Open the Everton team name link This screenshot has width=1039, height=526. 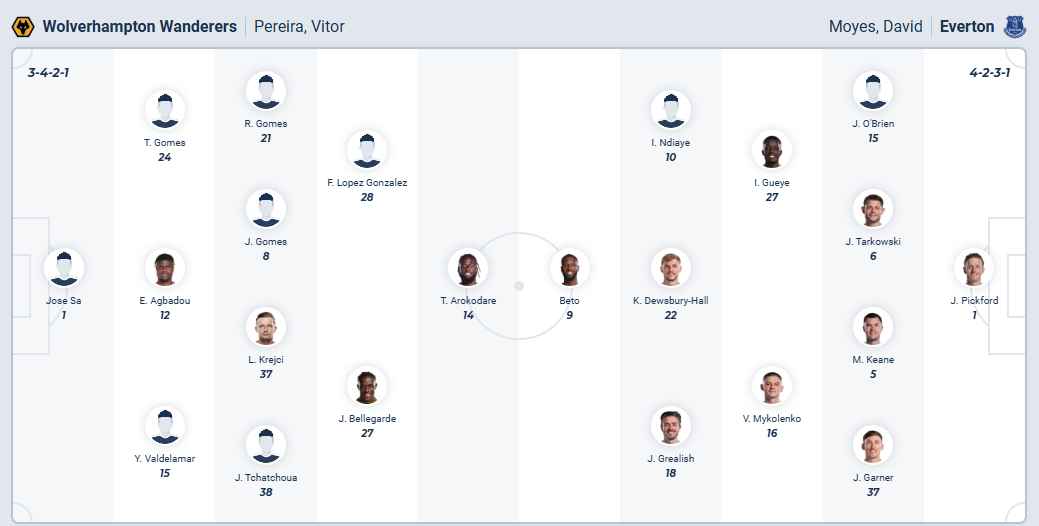pyautogui.click(x=966, y=26)
